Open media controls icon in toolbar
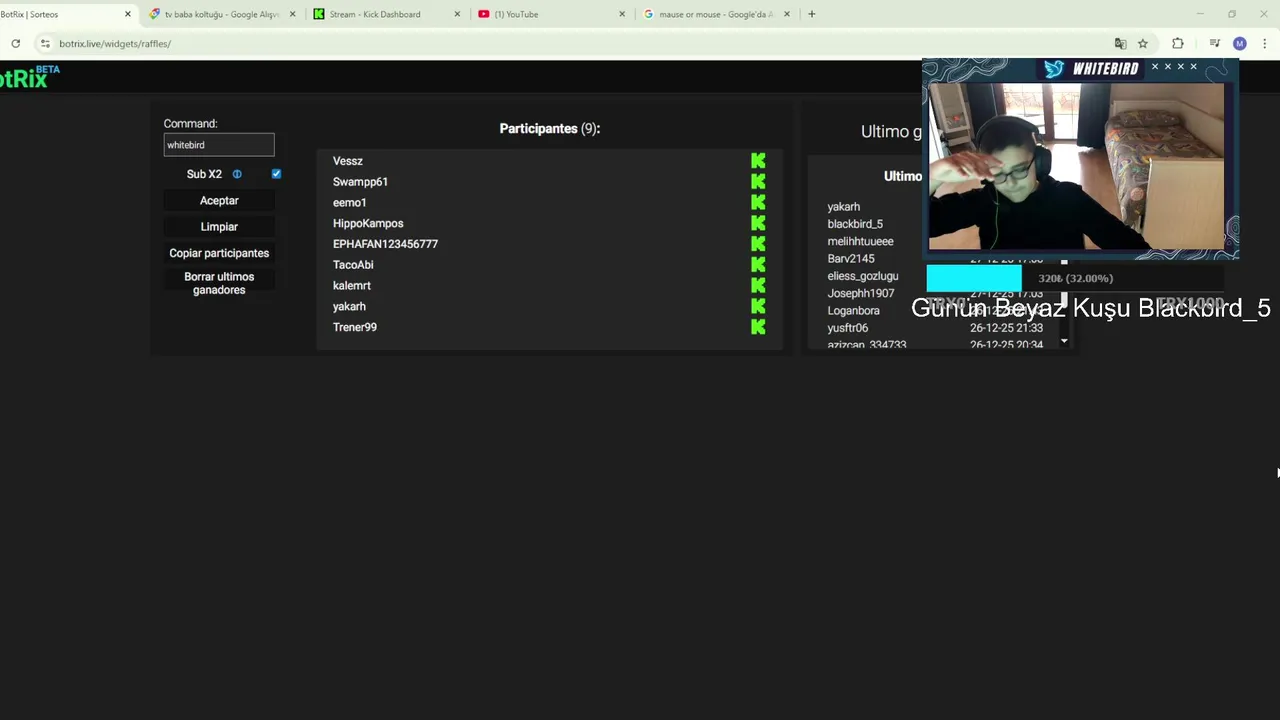This screenshot has height=720, width=1280. click(x=1214, y=43)
